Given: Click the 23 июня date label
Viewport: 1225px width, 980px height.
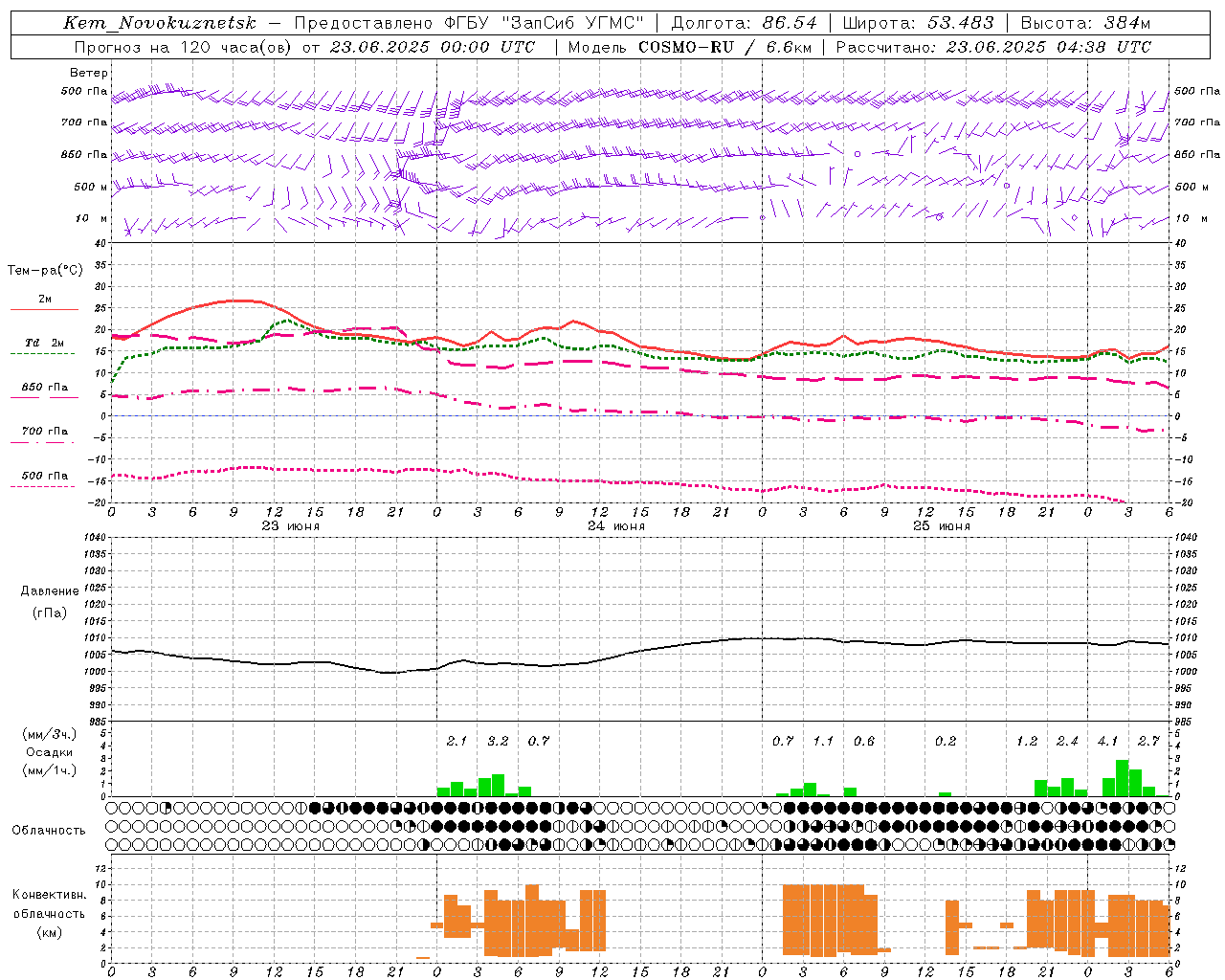Looking at the screenshot, I should (x=291, y=526).
